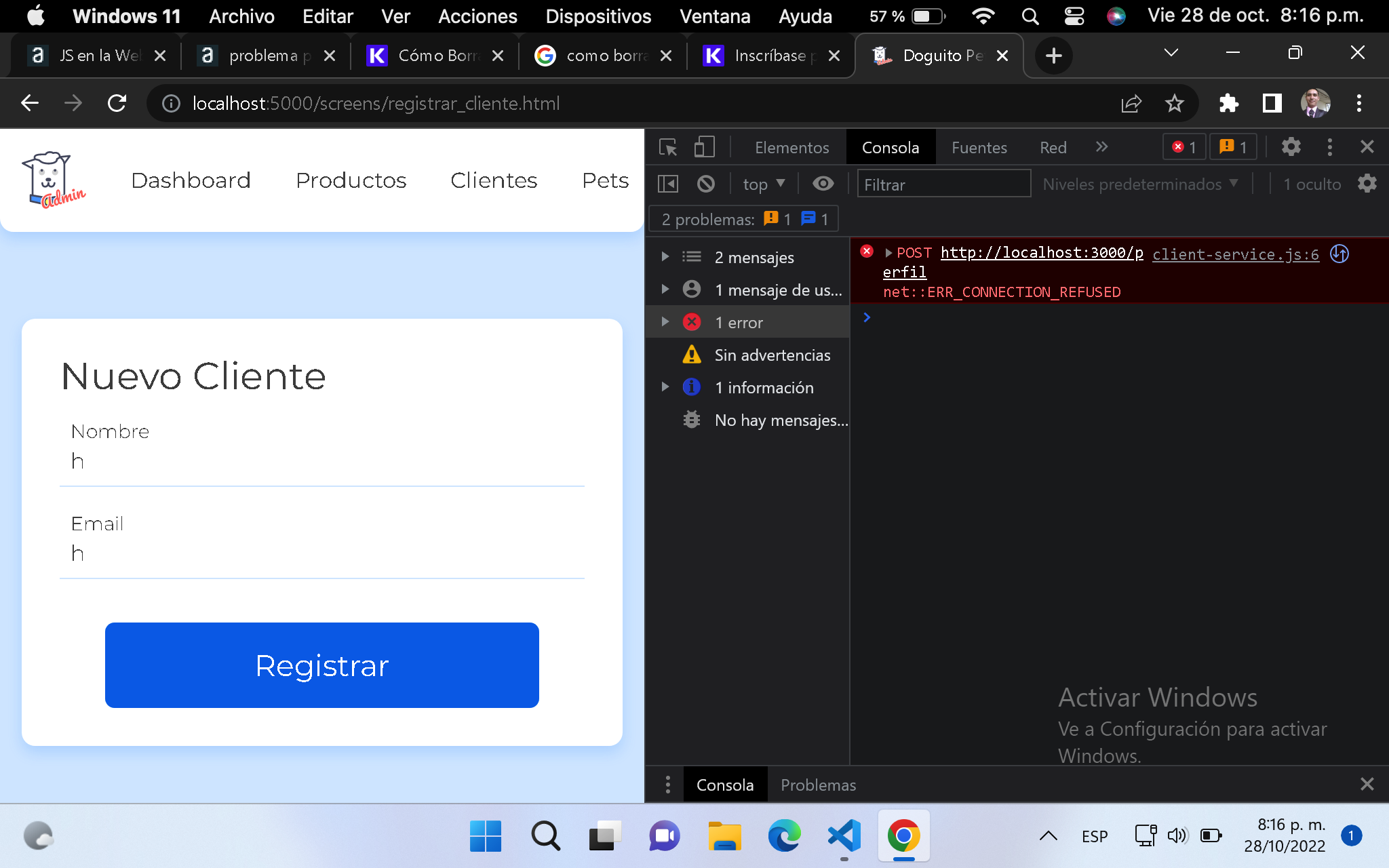Image resolution: width=1389 pixels, height=868 pixels.
Task: Open the Clientes navigation menu item
Action: tap(494, 180)
